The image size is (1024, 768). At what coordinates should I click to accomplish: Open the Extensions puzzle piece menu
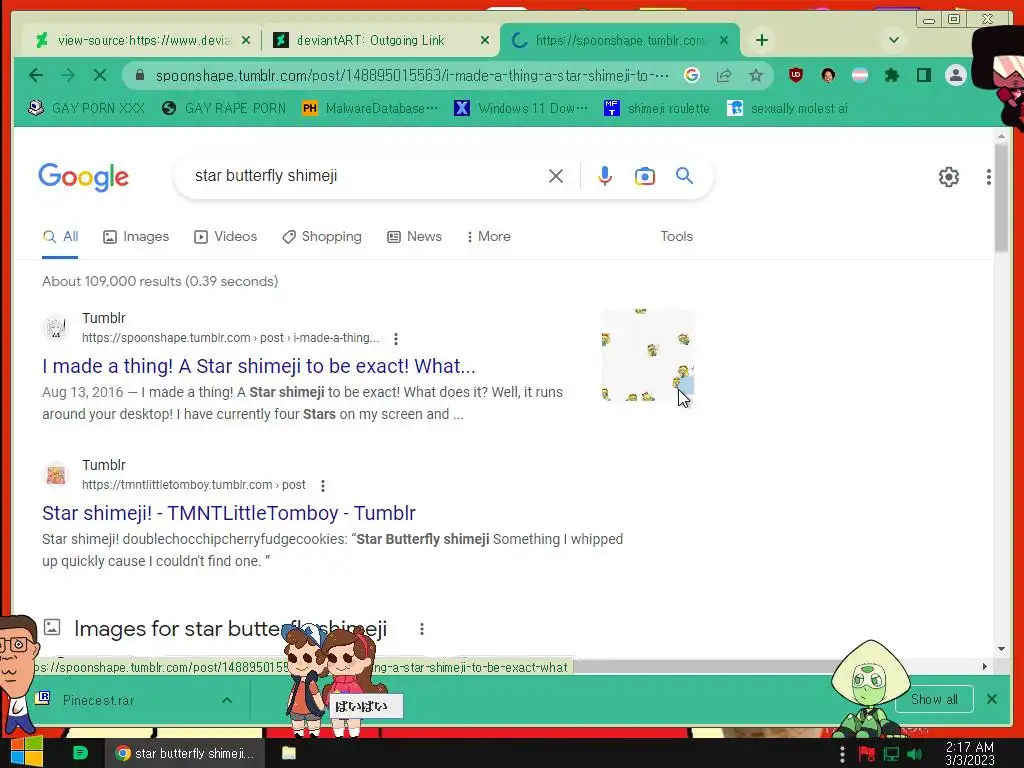(891, 76)
